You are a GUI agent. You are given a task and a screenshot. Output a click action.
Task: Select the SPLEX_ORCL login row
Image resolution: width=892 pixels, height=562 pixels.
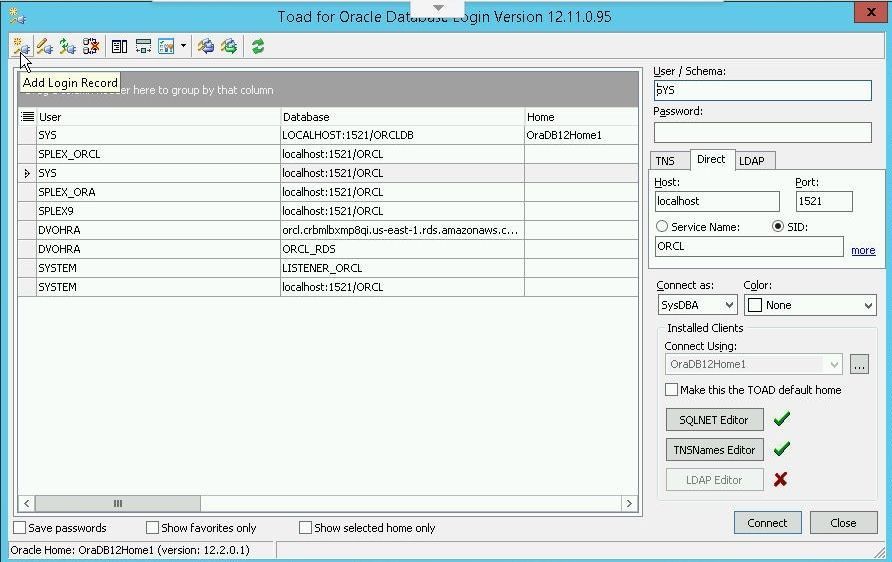click(x=328, y=154)
